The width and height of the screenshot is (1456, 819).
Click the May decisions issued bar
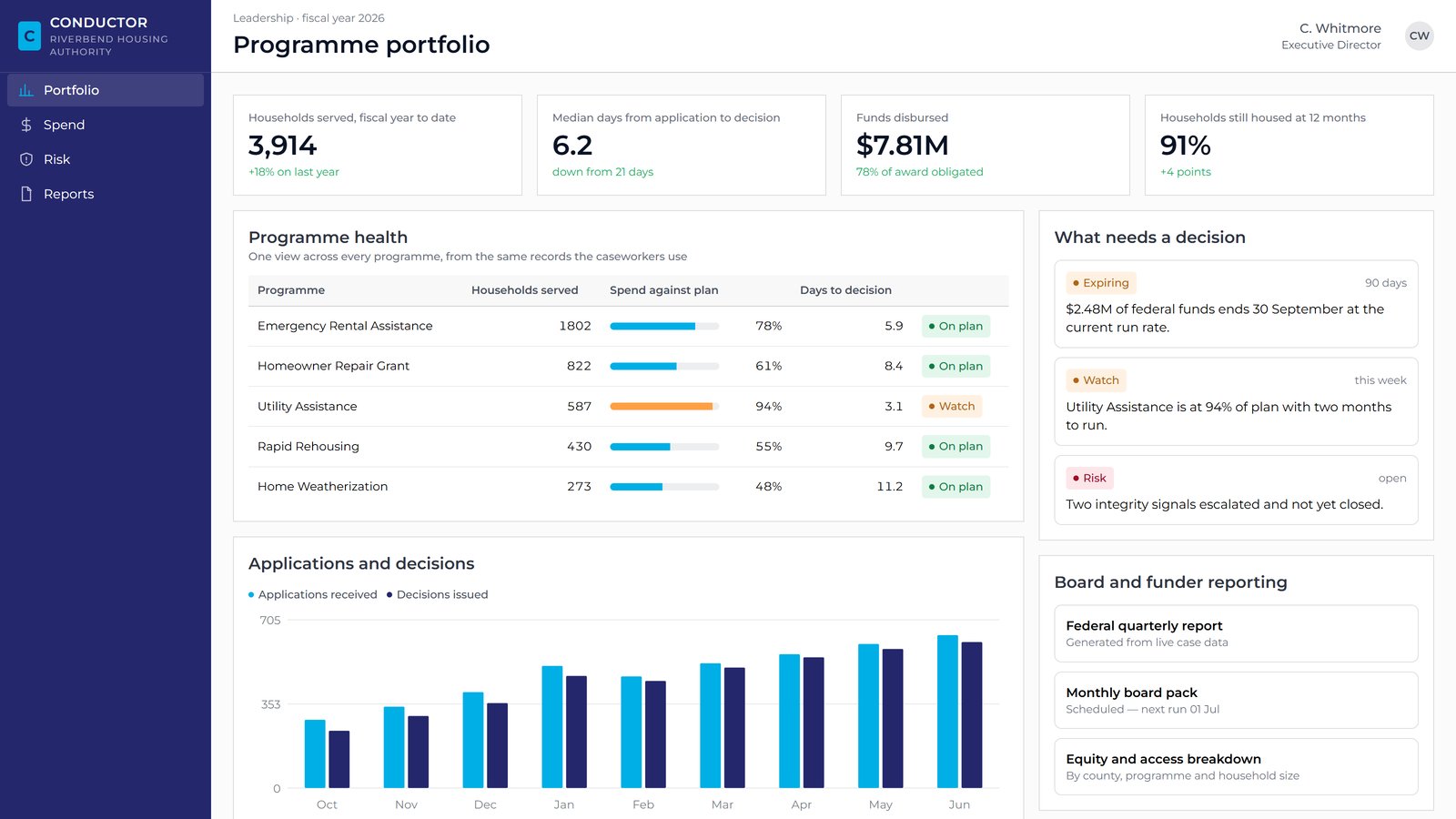click(893, 718)
